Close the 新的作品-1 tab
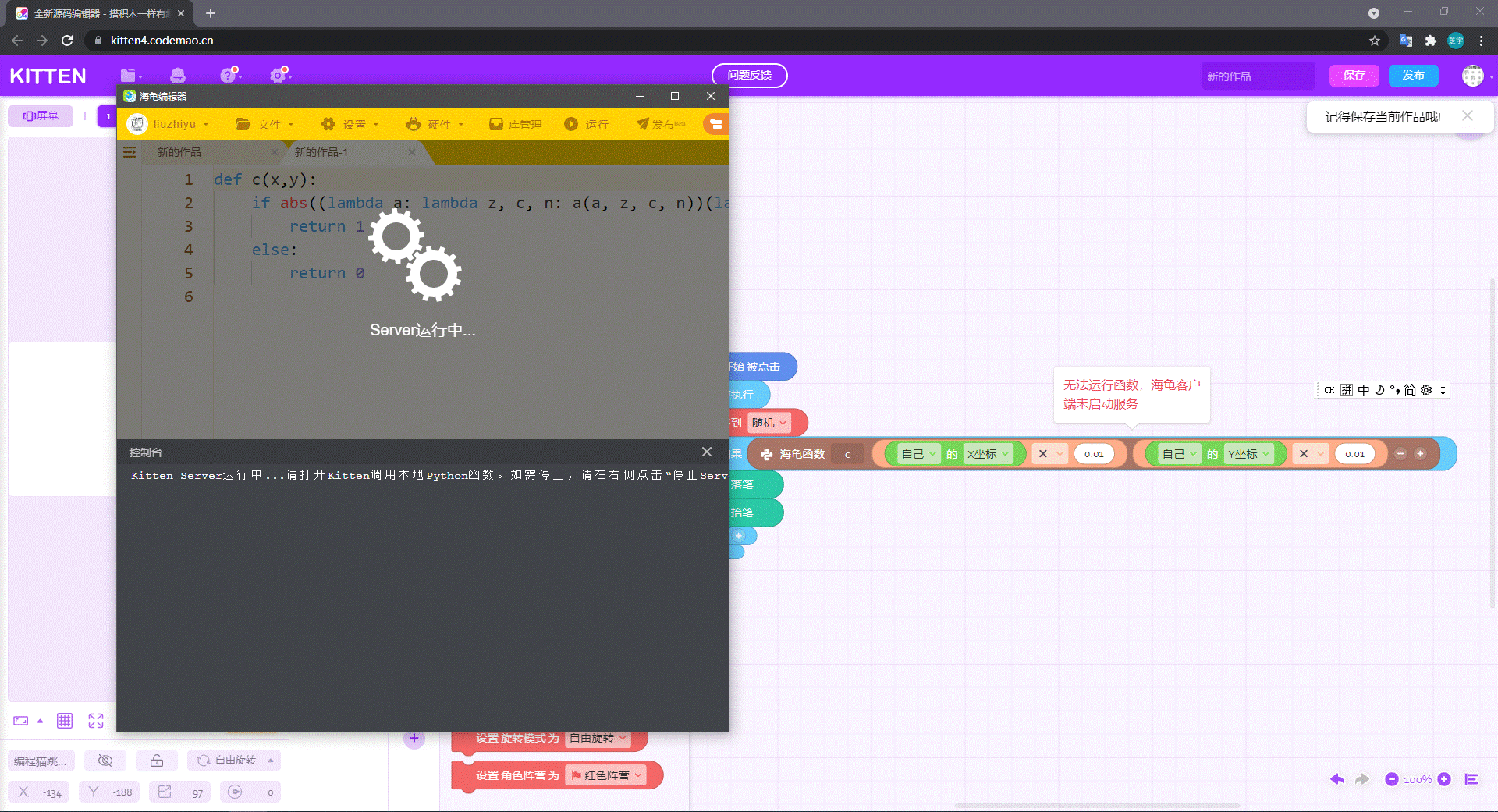This screenshot has width=1498, height=812. pyautogui.click(x=412, y=152)
